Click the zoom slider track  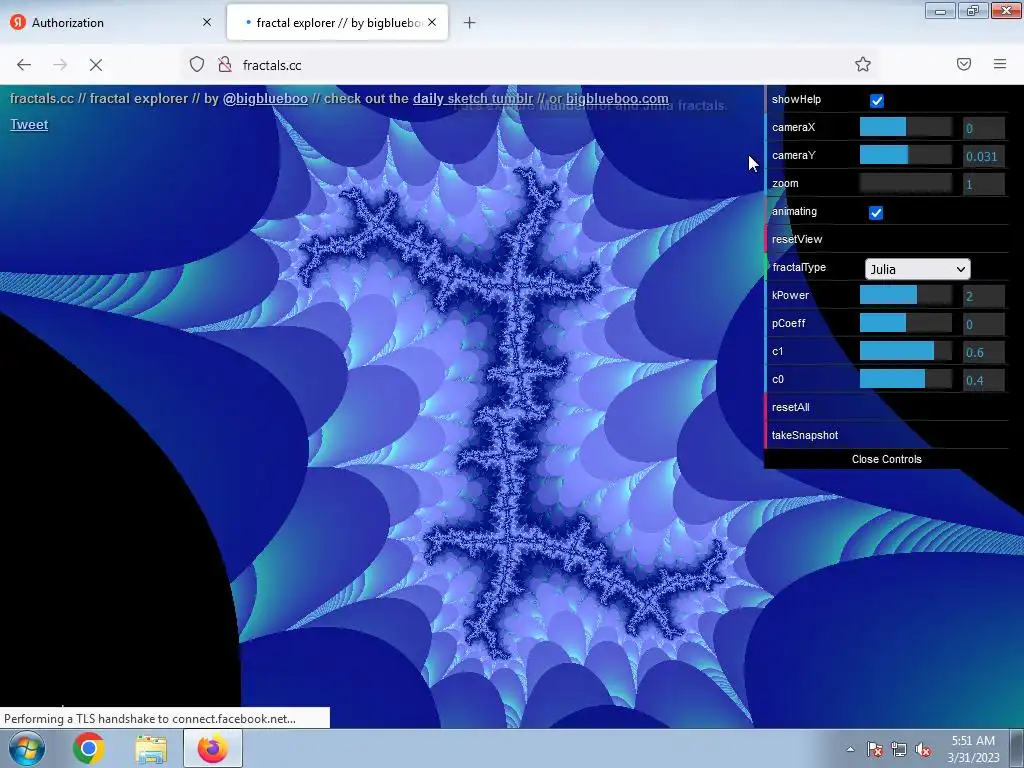pos(905,184)
